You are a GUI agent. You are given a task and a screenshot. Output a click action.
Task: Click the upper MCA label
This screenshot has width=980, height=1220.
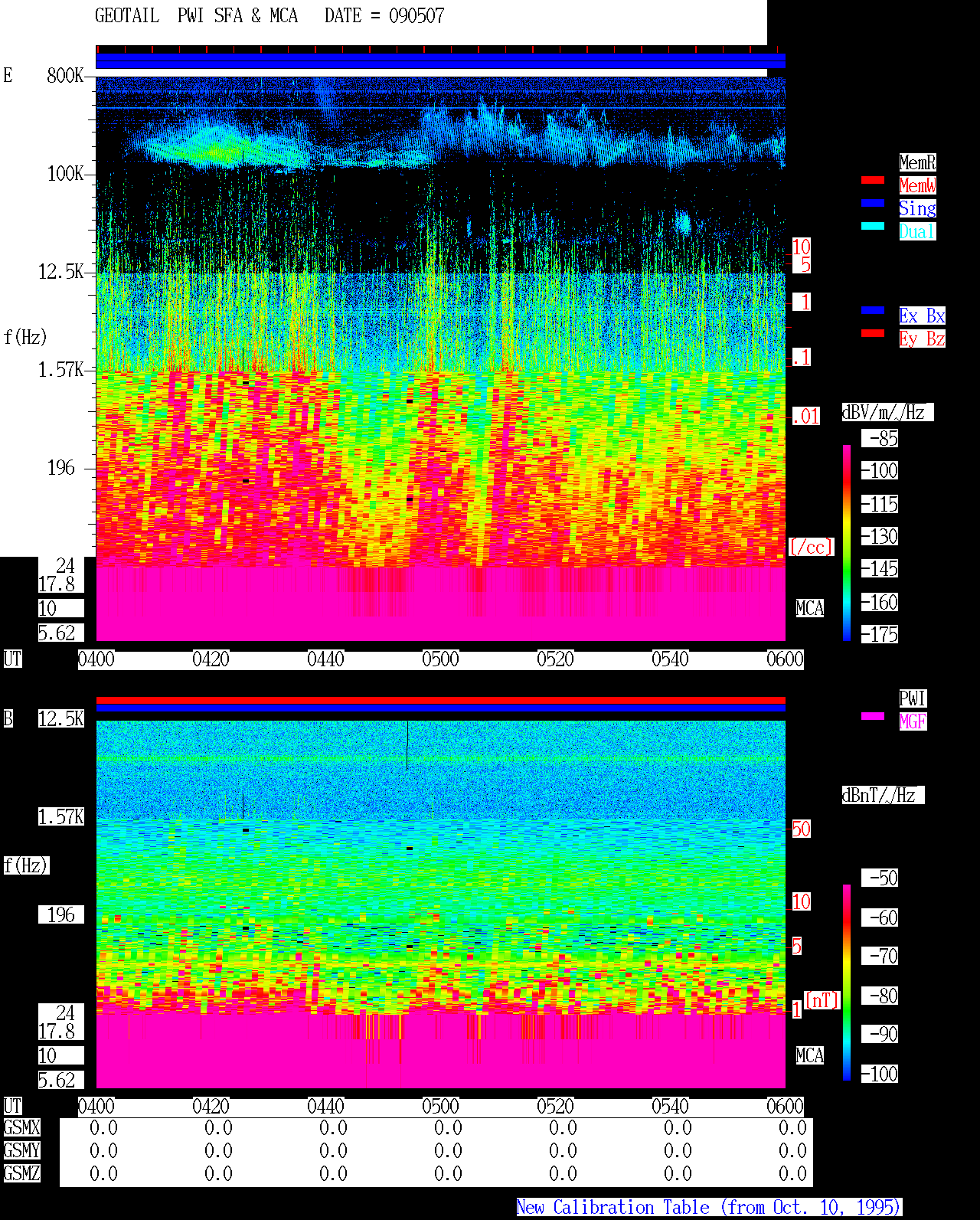click(x=810, y=608)
